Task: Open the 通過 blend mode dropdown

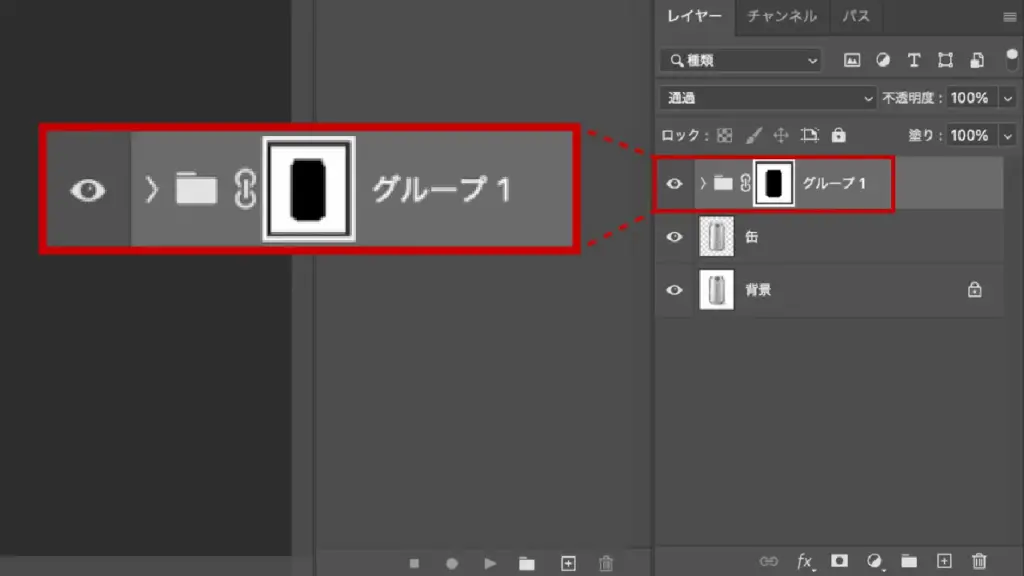Action: click(x=768, y=98)
